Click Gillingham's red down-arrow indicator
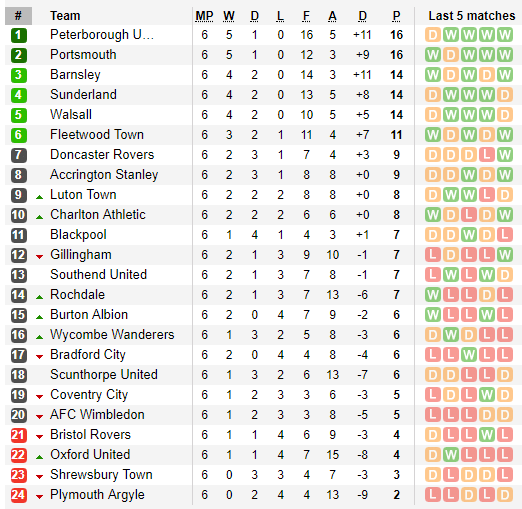The width and height of the screenshot is (522, 509). click(39, 257)
